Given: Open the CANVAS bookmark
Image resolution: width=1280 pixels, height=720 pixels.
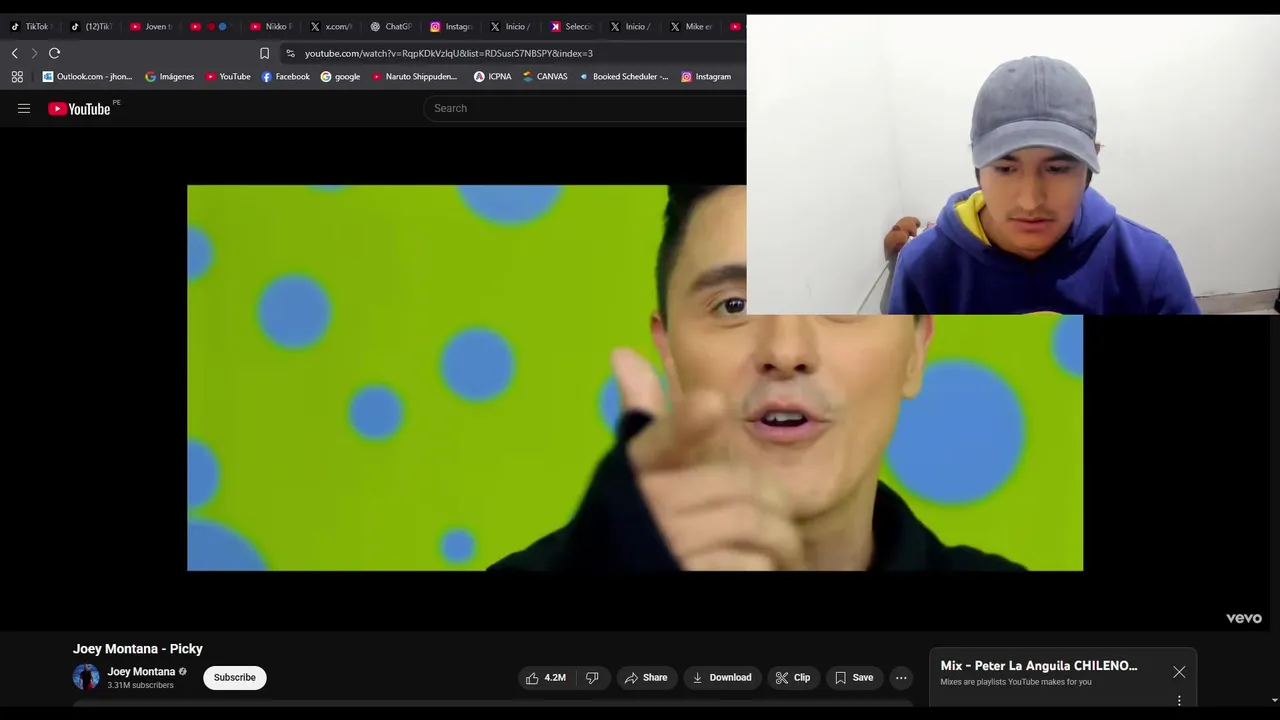Looking at the screenshot, I should click(x=545, y=76).
